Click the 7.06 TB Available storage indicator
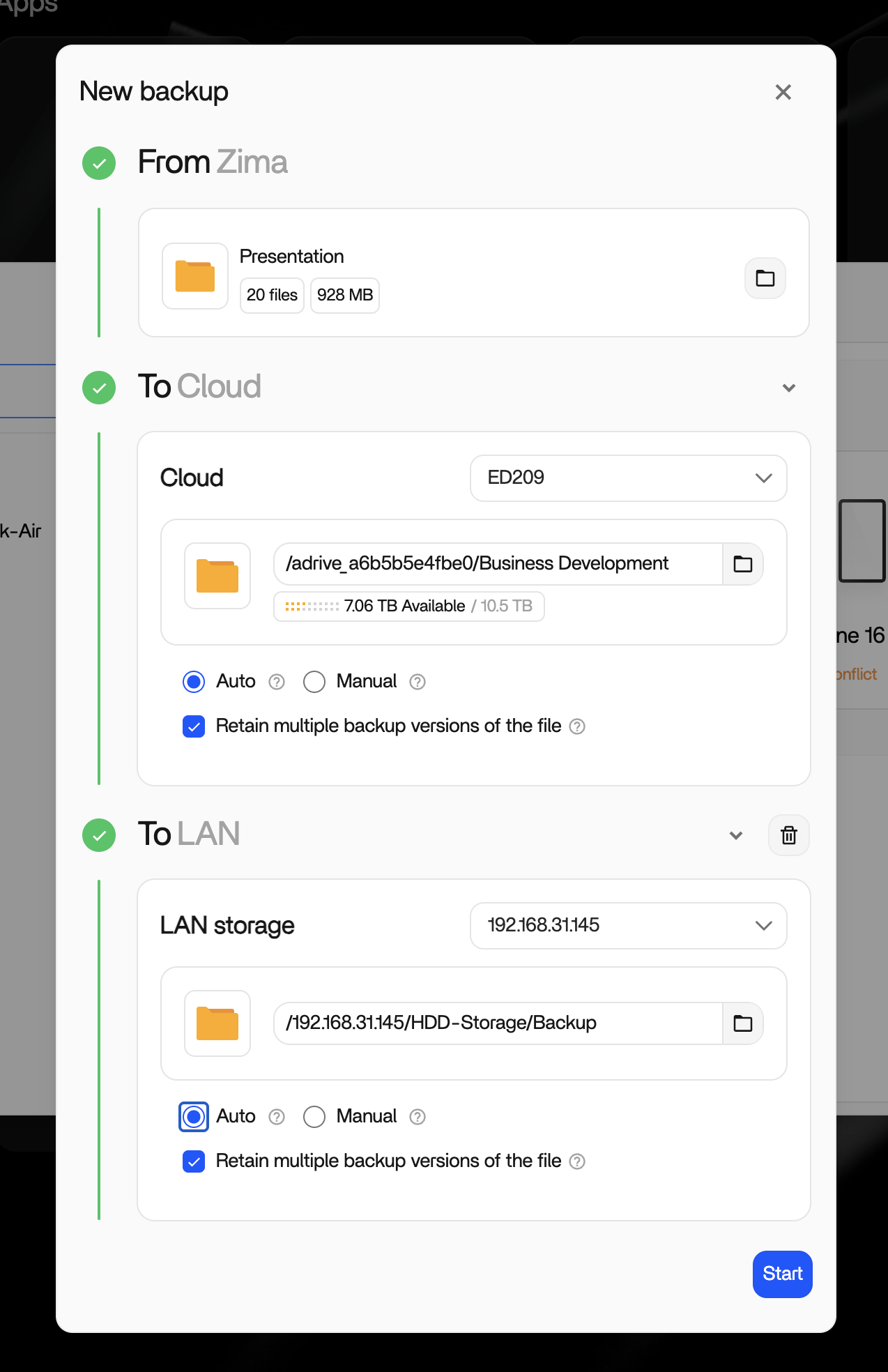This screenshot has width=888, height=1372. (x=409, y=607)
